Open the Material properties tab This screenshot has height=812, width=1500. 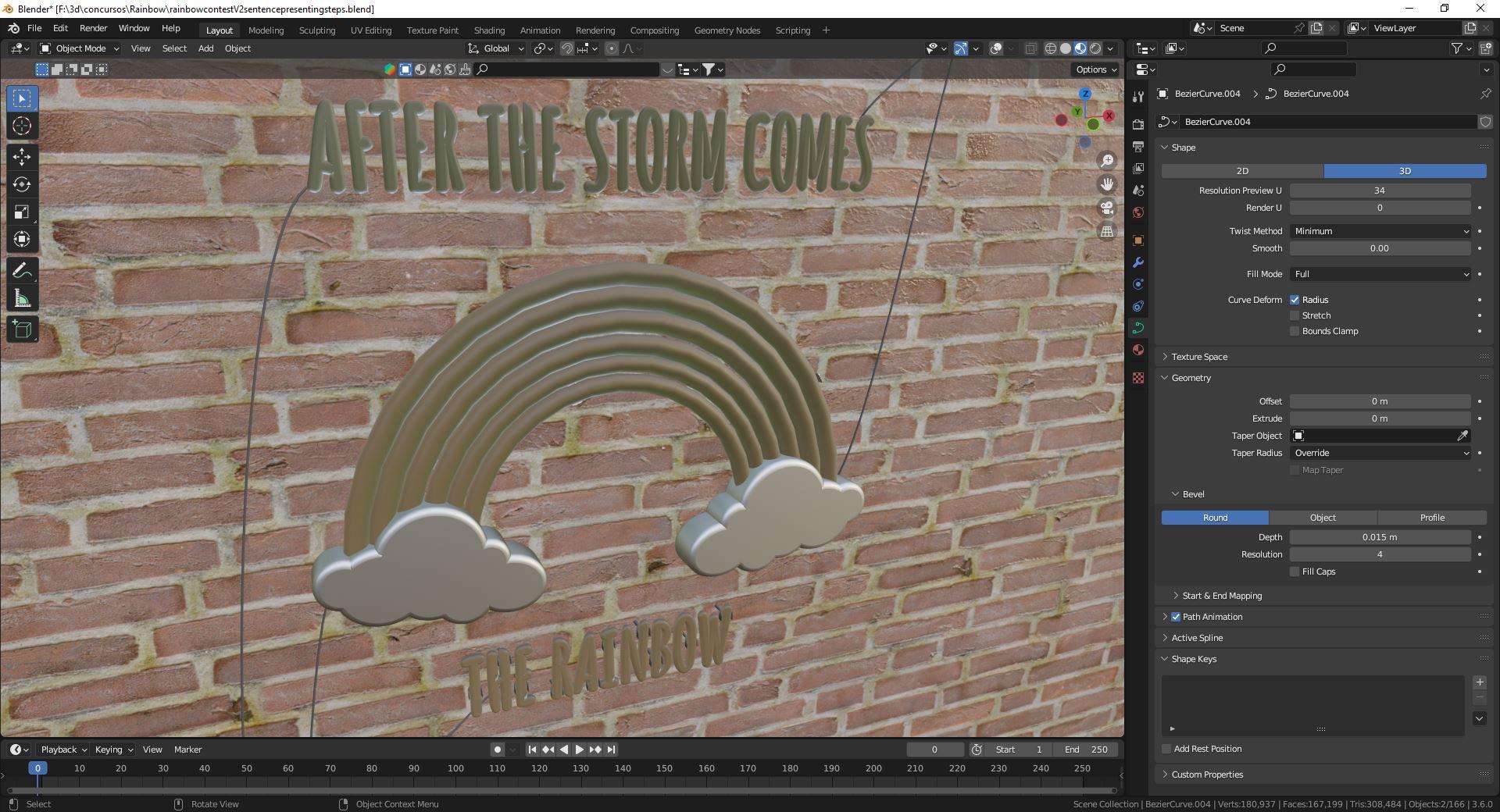pyautogui.click(x=1138, y=350)
